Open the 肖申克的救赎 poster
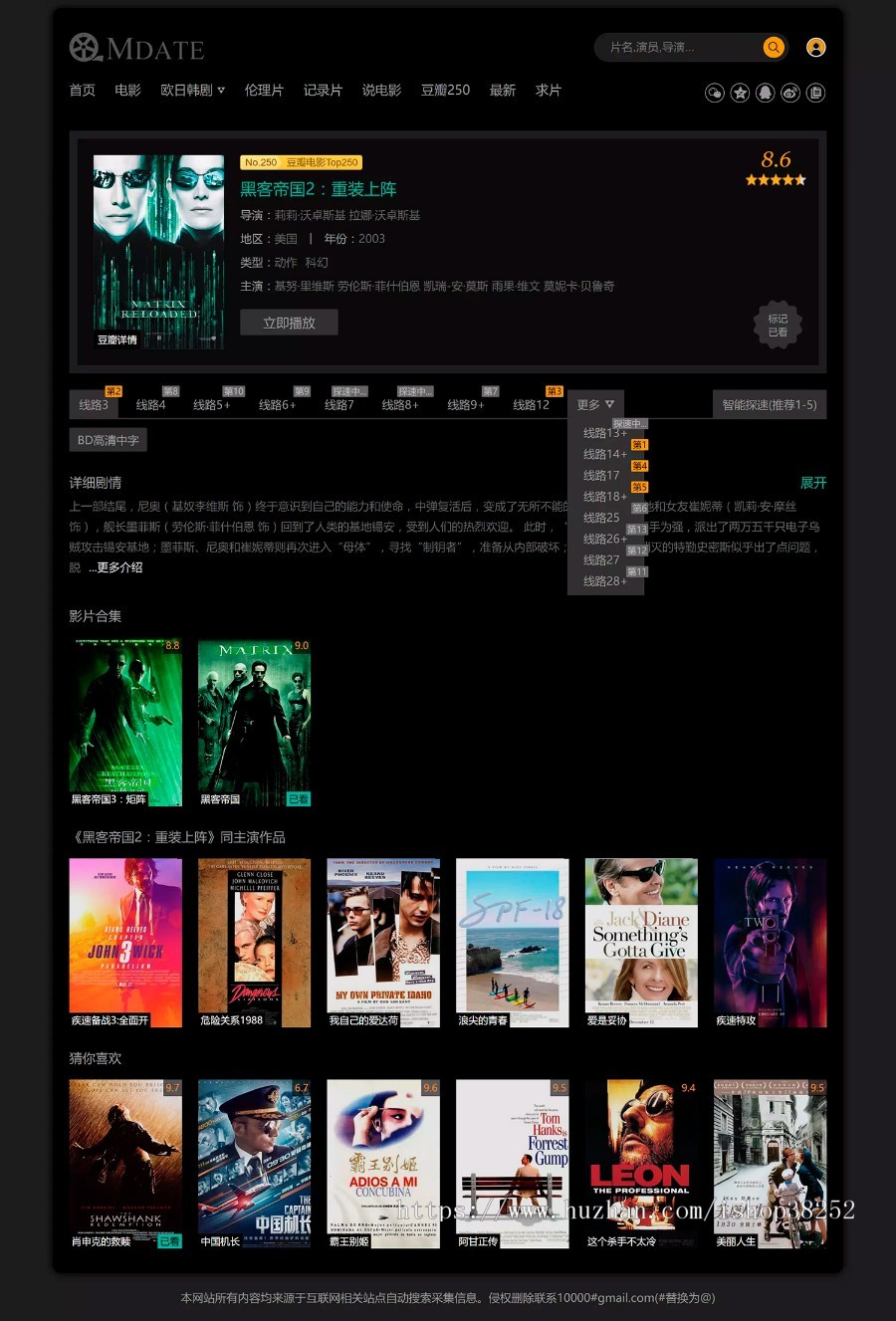896x1321 pixels. click(x=125, y=1164)
